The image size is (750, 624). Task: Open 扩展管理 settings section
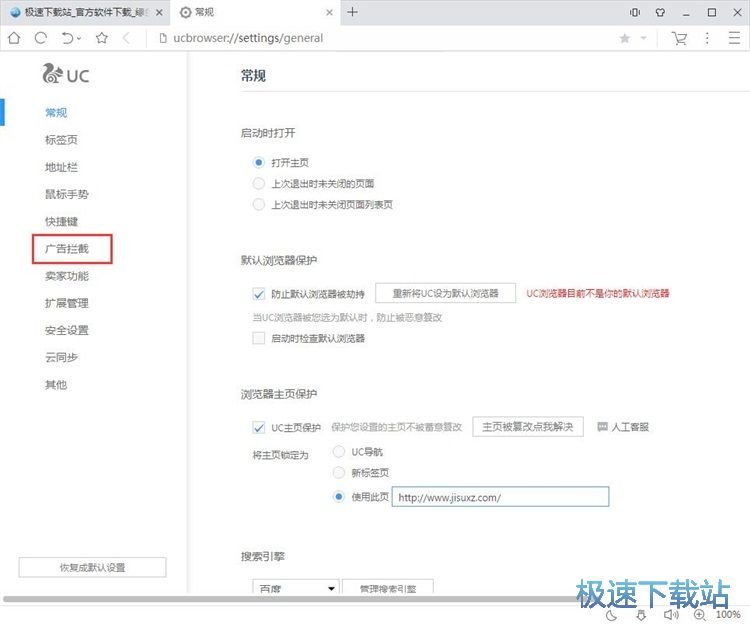click(x=66, y=303)
